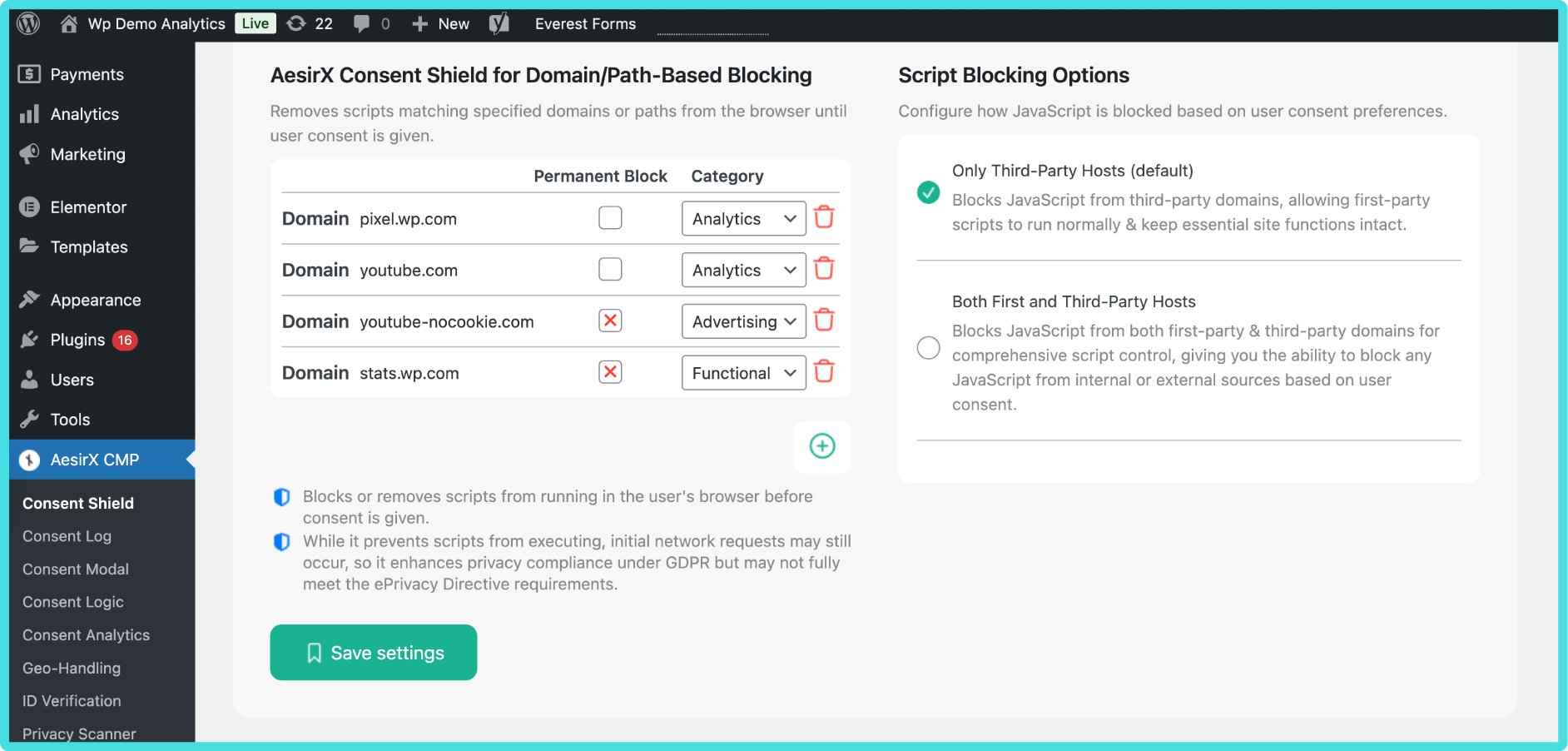Click the AesirX CMP shield icon

[28, 460]
